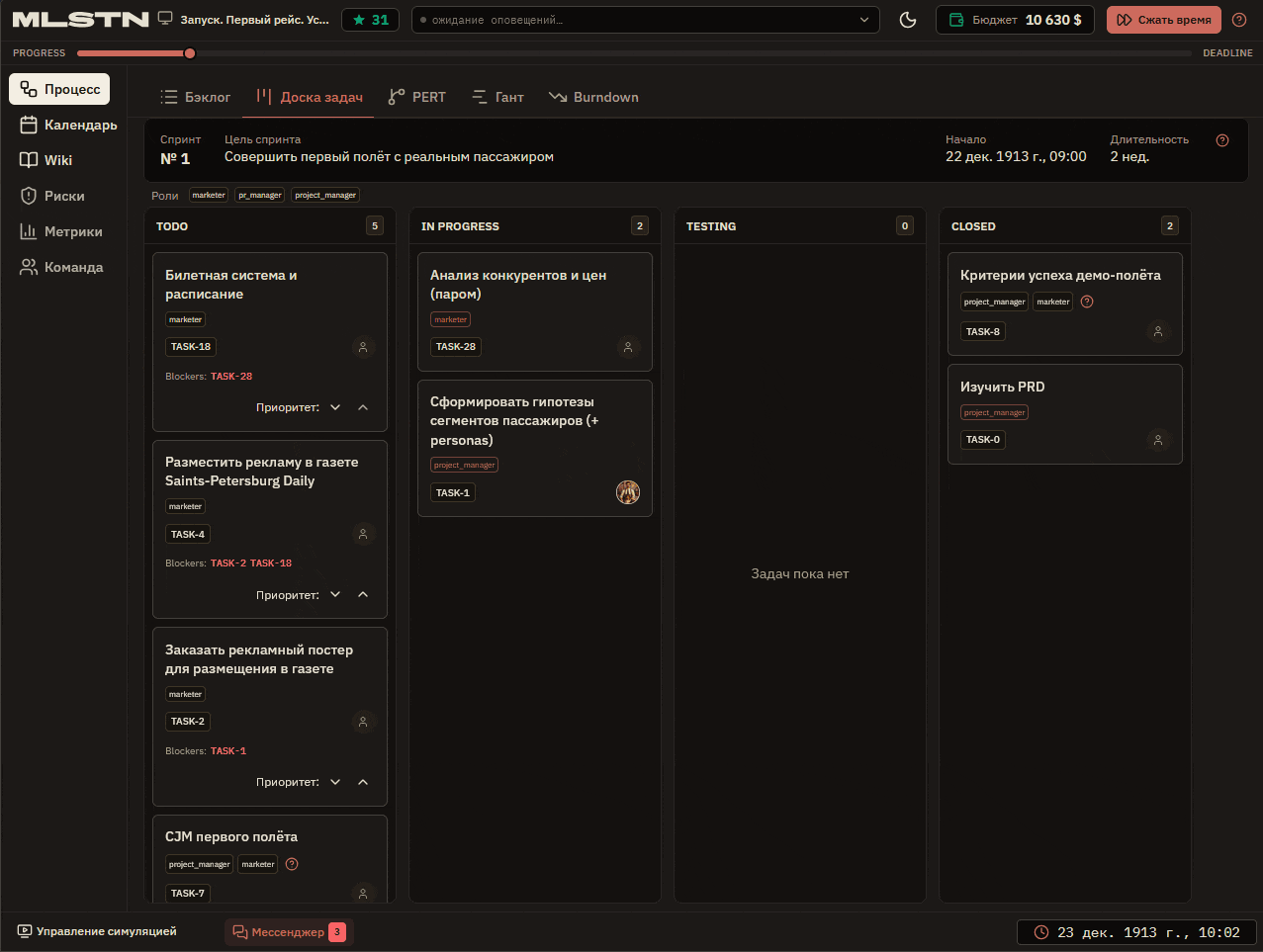Viewport: 1263px width, 952px height.
Task: Click the progress slider handle
Action: (x=190, y=53)
